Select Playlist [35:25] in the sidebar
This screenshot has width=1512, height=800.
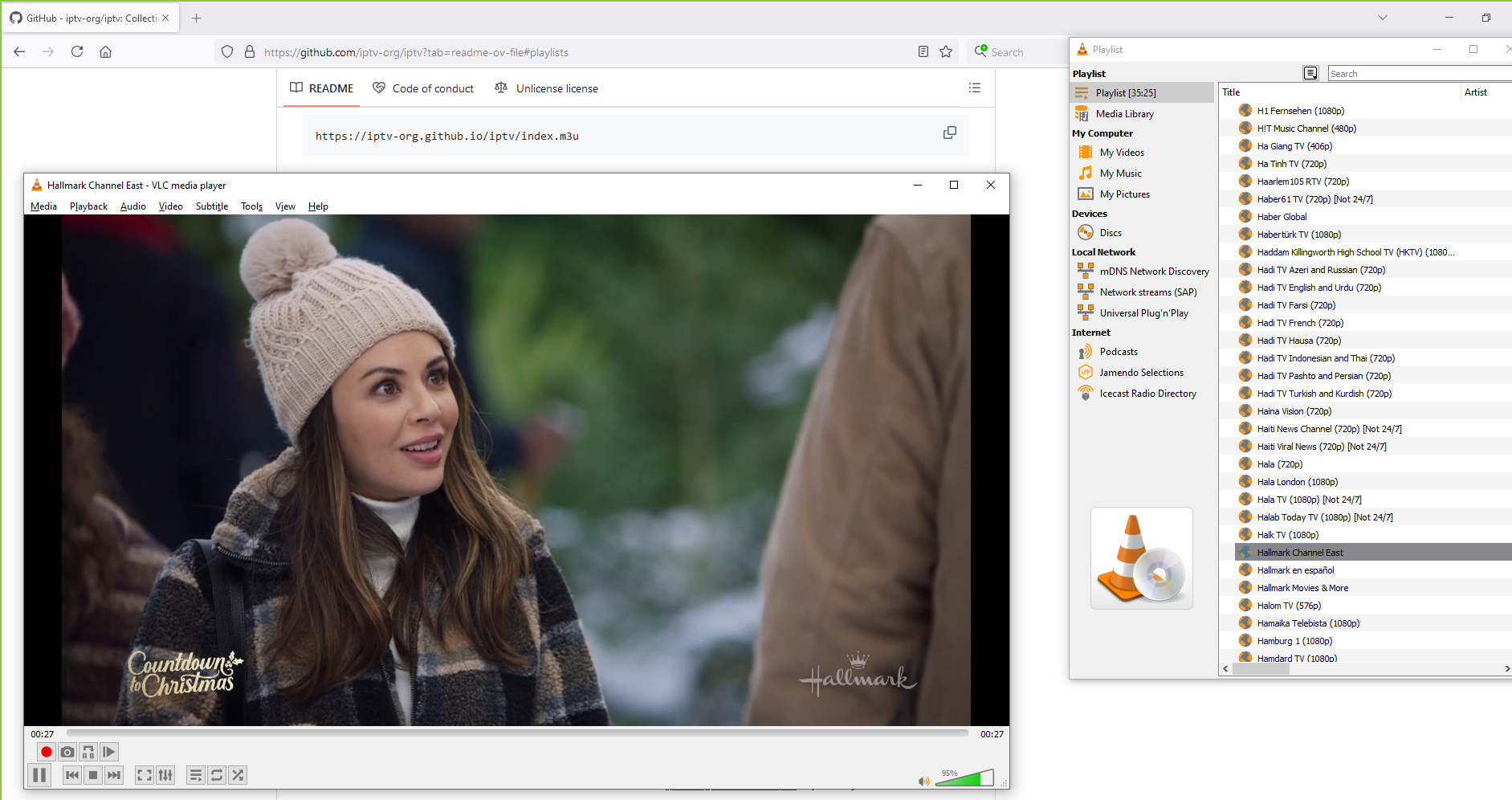(x=1143, y=93)
